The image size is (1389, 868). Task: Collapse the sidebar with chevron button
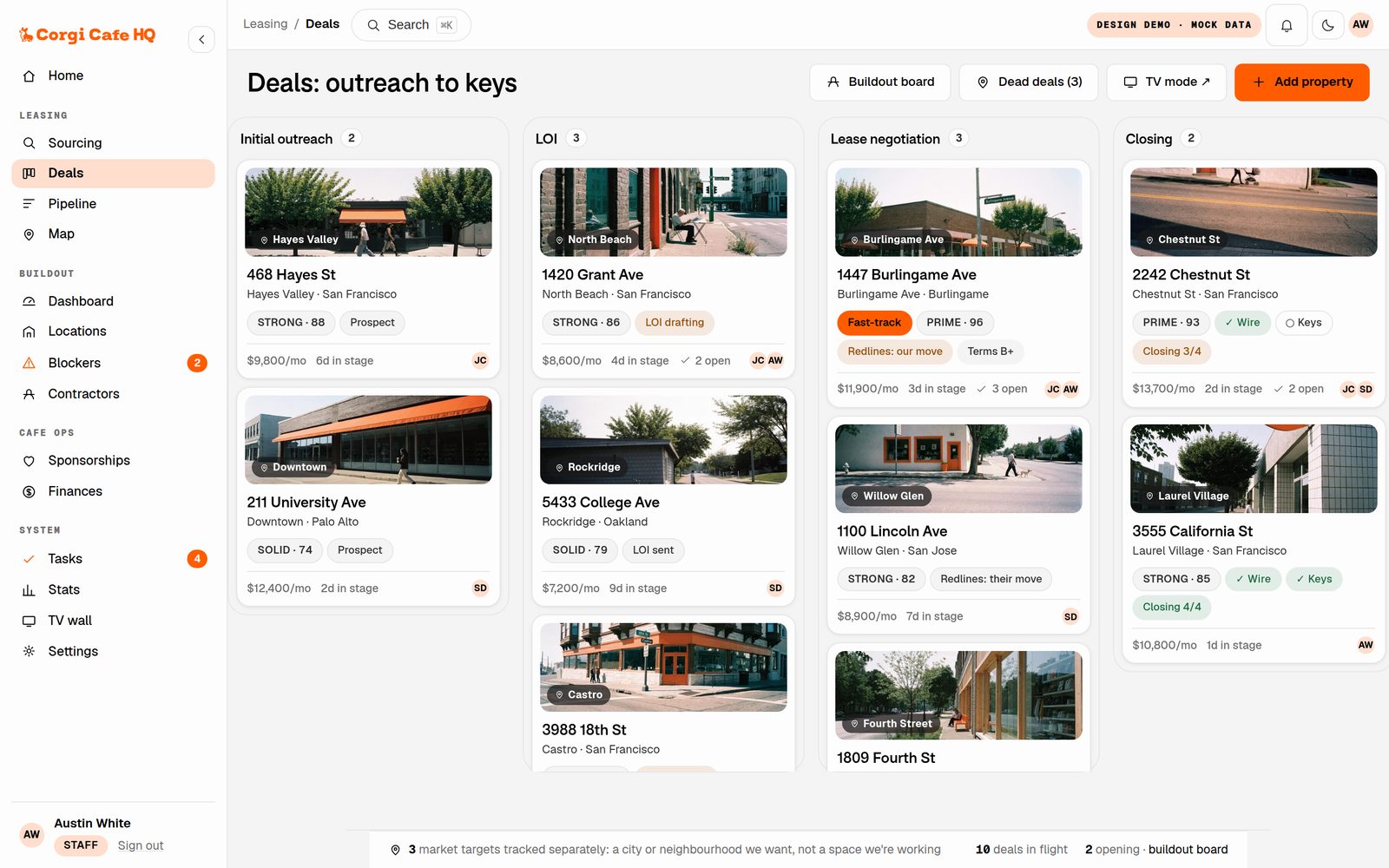[201, 39]
